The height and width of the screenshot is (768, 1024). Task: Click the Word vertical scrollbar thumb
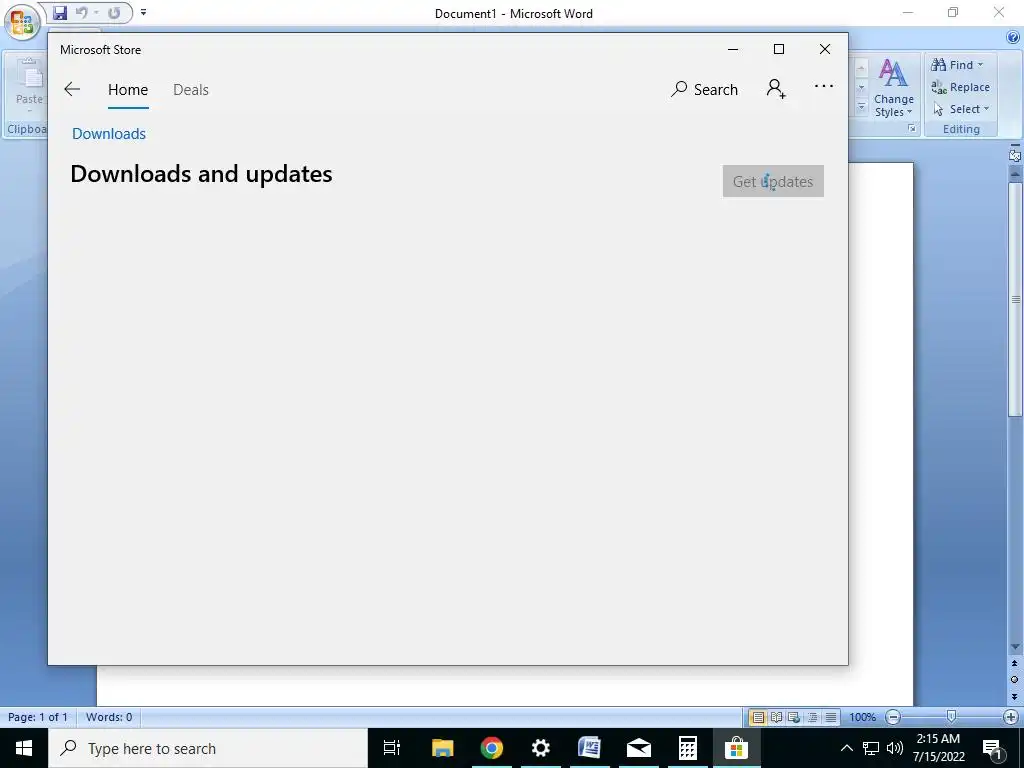point(1015,299)
